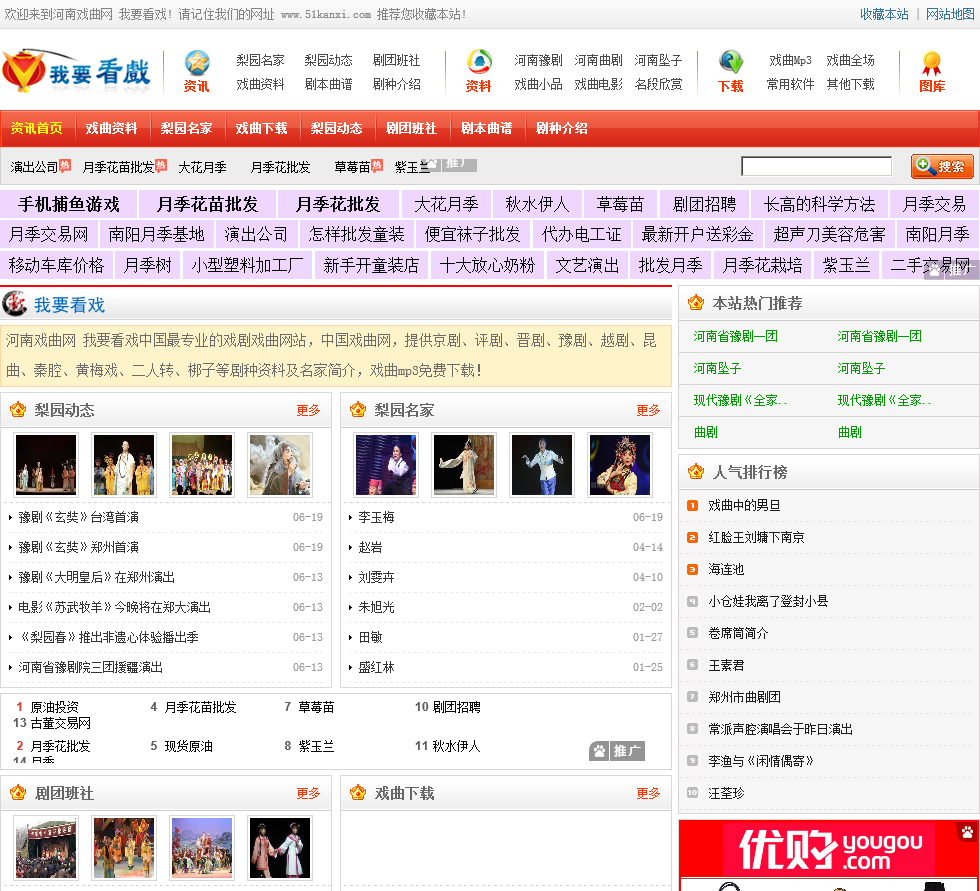
Task: Open article 豫剧《大明皇后》在郑州演出
Action: (x=96, y=577)
